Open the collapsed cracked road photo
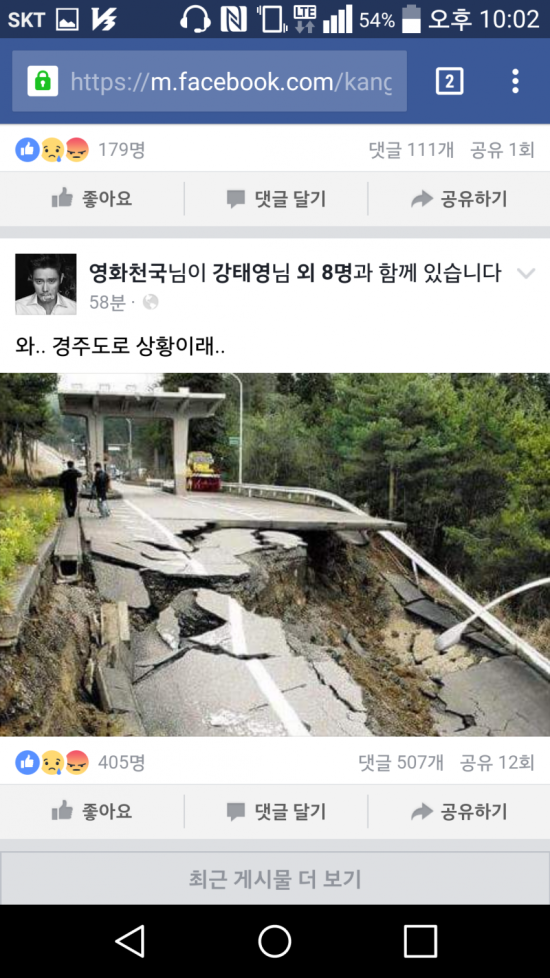 (275, 554)
